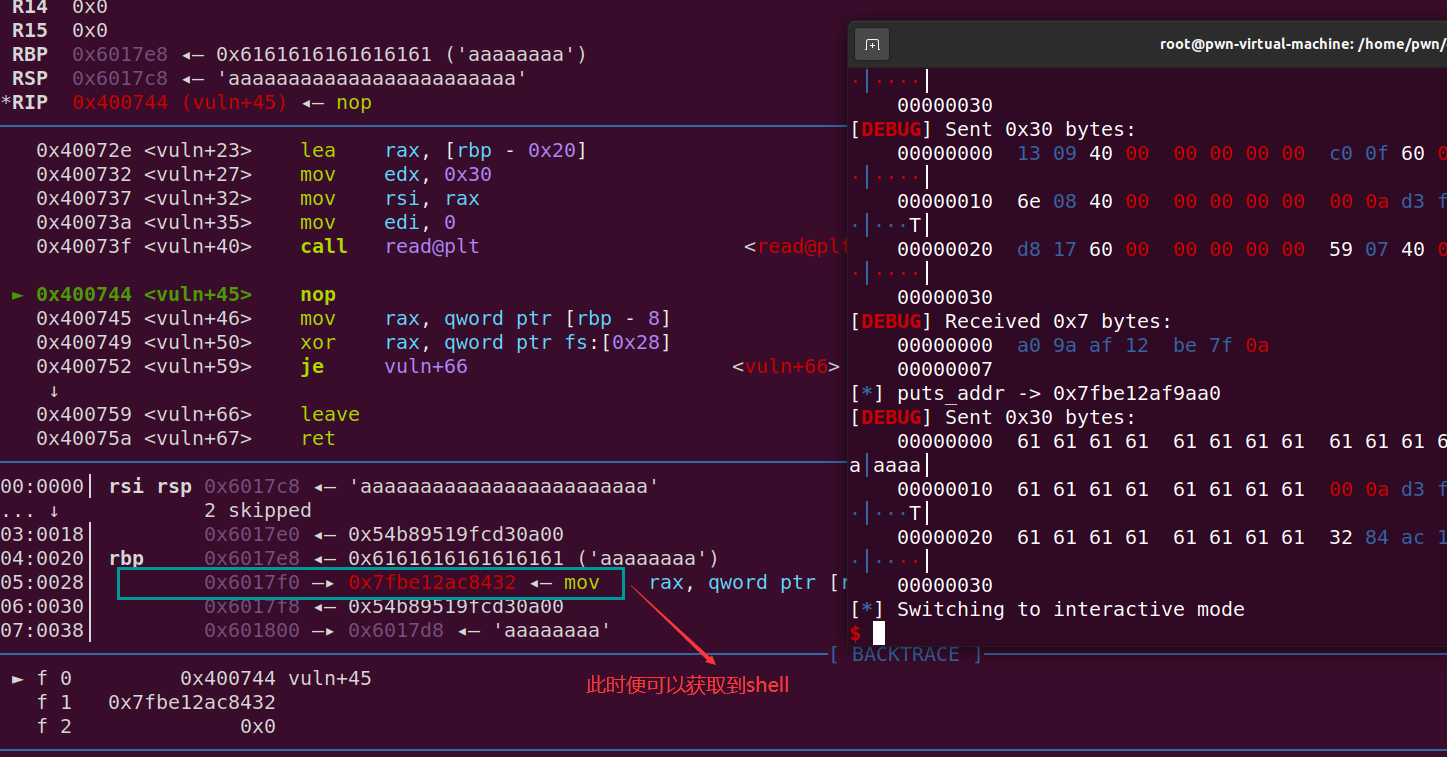Click the terminal prompt cursor after $

tap(879, 633)
